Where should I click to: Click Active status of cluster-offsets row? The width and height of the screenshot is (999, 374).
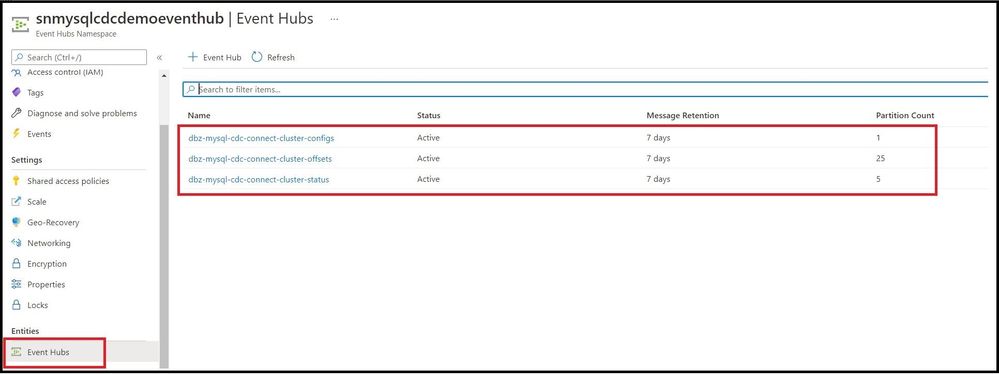point(428,159)
